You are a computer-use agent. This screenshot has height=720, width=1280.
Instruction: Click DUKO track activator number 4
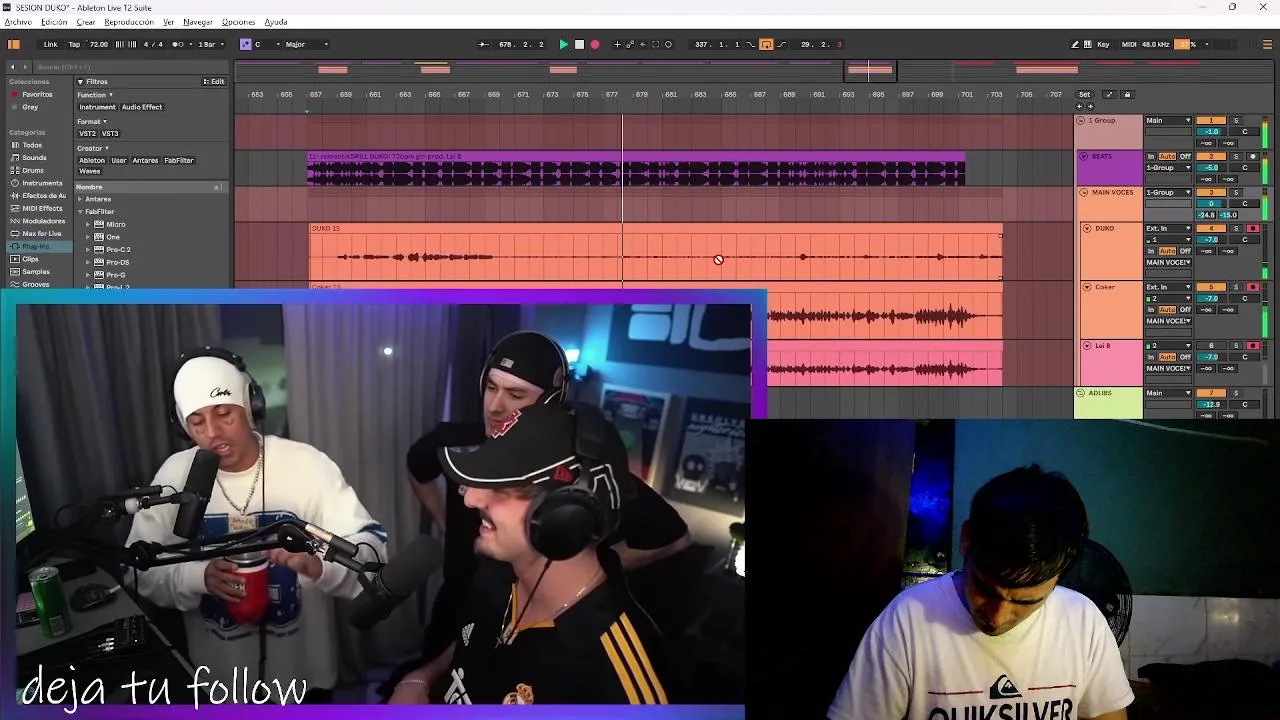pyautogui.click(x=1211, y=228)
